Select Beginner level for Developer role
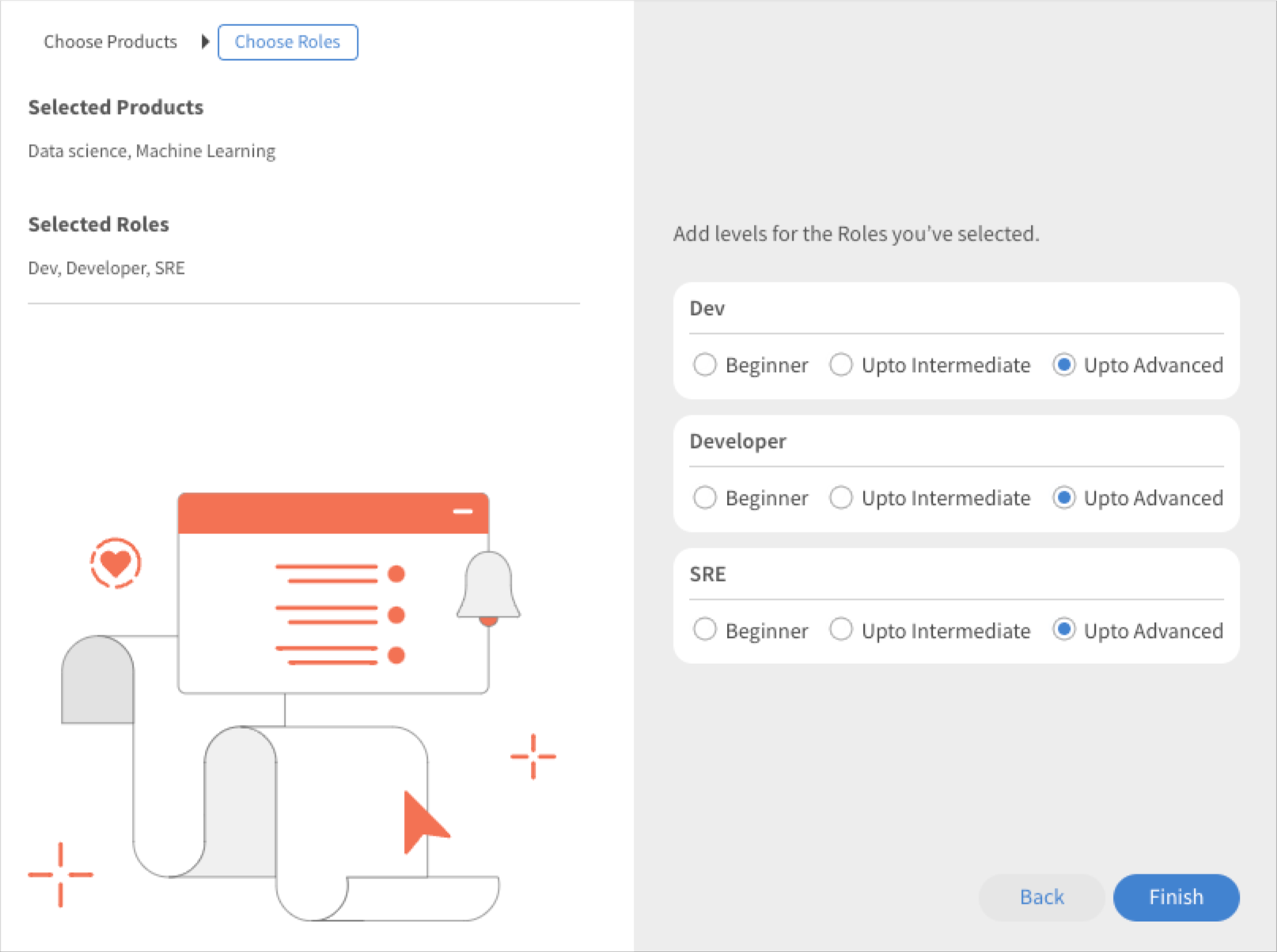The height and width of the screenshot is (952, 1277). pyautogui.click(x=704, y=498)
